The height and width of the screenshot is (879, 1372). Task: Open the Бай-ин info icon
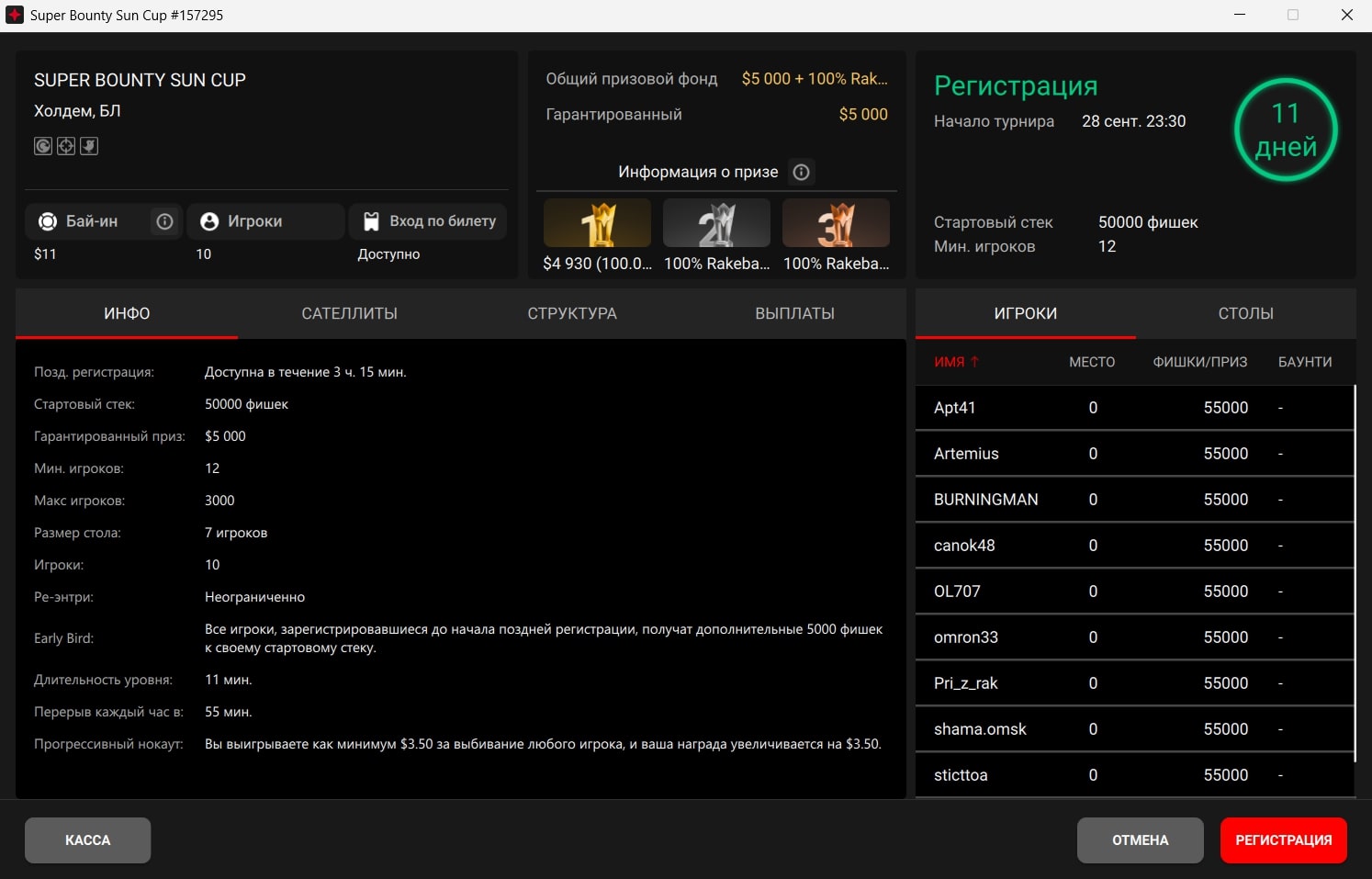coord(165,221)
